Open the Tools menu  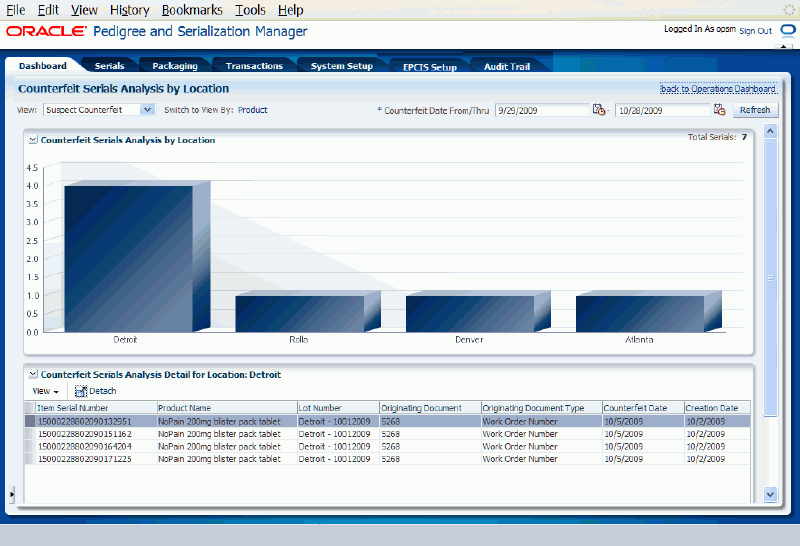[x=250, y=10]
